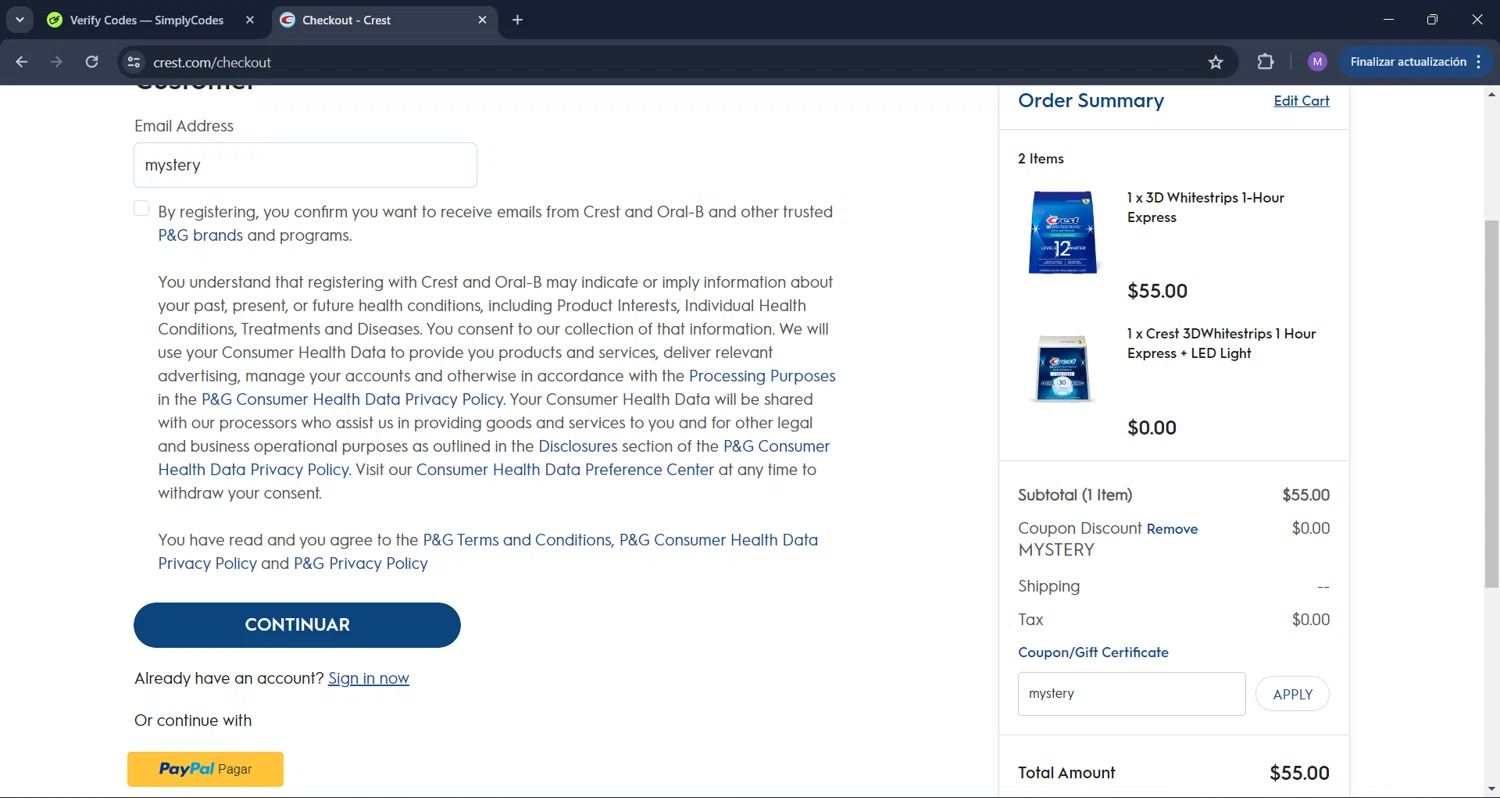Open the Chrome profile avatar M

[1317, 62]
